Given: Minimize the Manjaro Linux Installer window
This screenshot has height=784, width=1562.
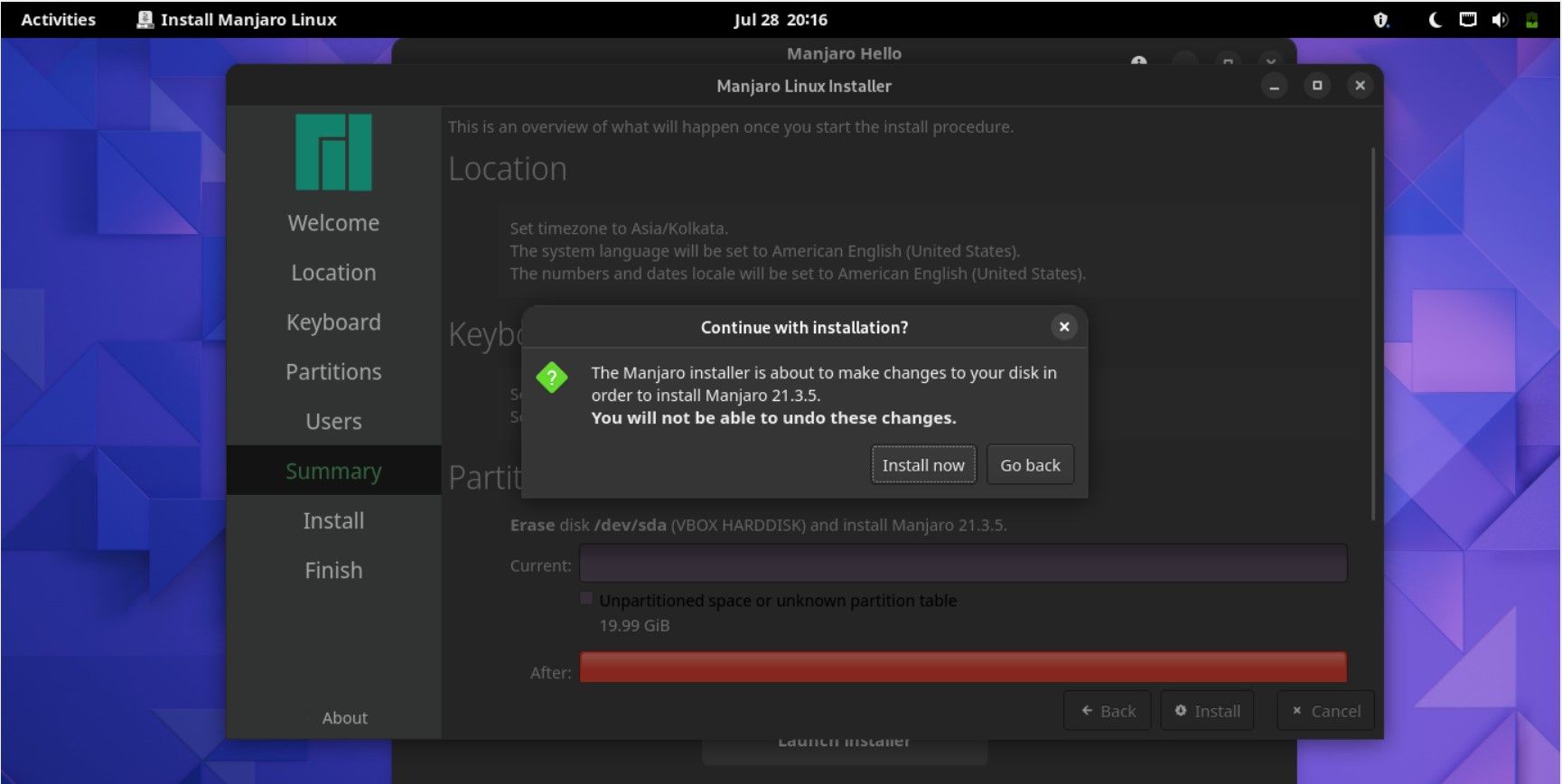Looking at the screenshot, I should point(1274,86).
